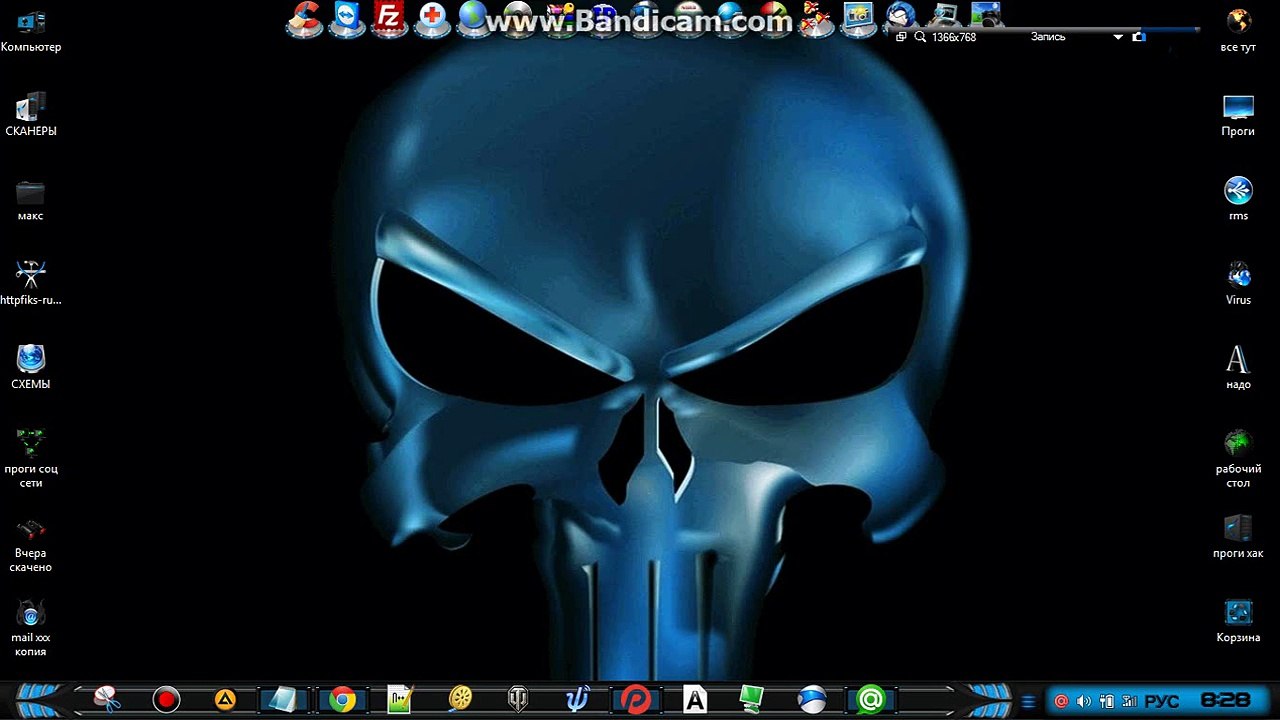
Task: Open FileZilla from the top dock
Action: pos(389,18)
